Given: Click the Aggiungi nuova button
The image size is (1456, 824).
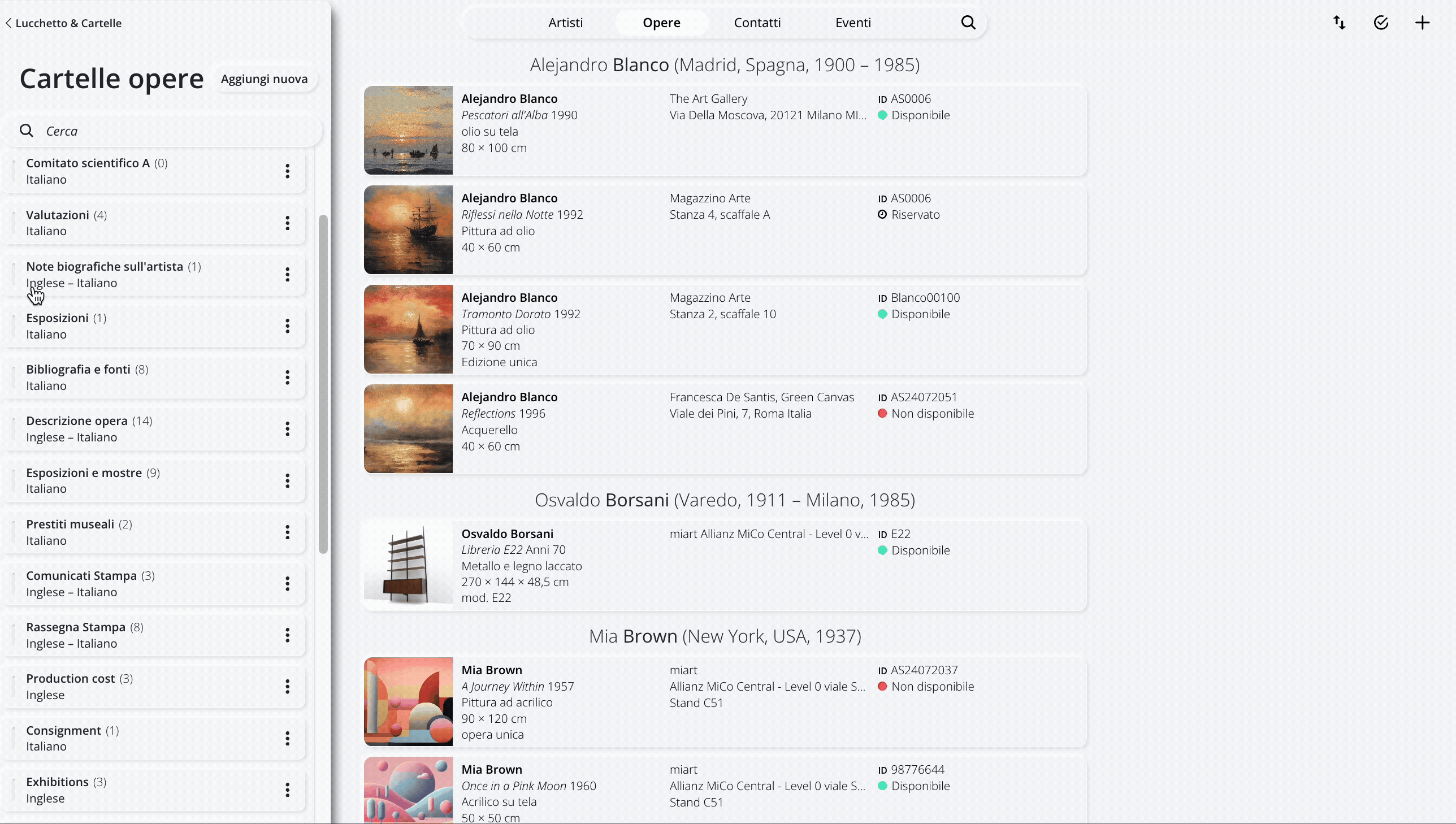Looking at the screenshot, I should [x=265, y=79].
